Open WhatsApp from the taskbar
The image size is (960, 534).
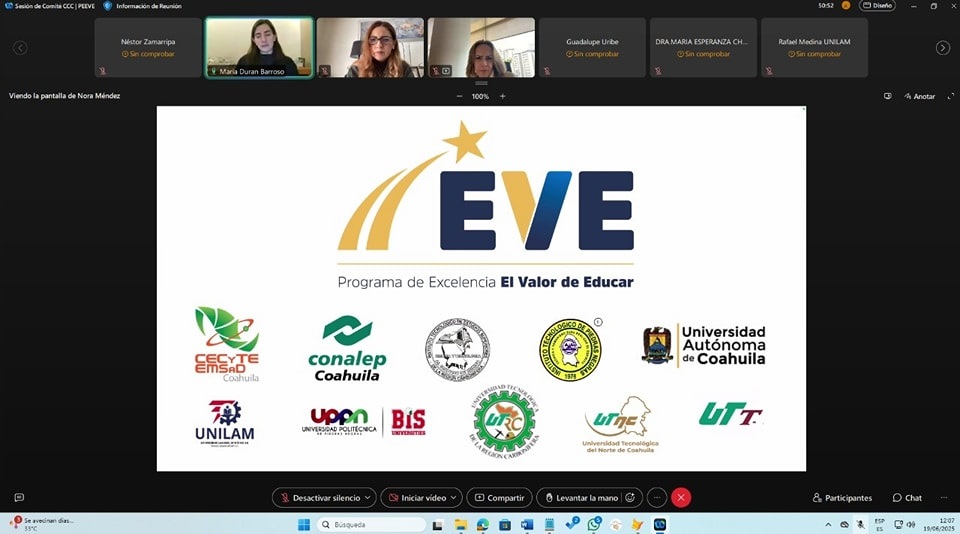[594, 524]
